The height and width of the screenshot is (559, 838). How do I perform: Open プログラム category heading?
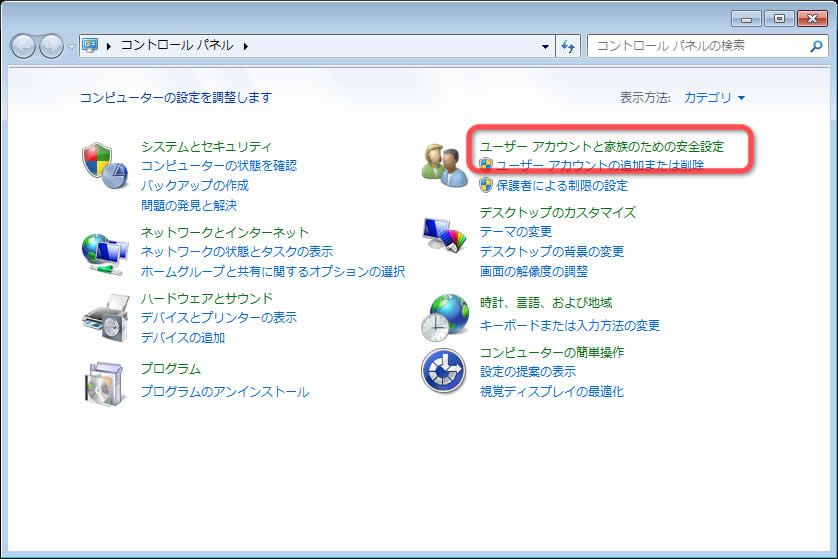tap(170, 369)
